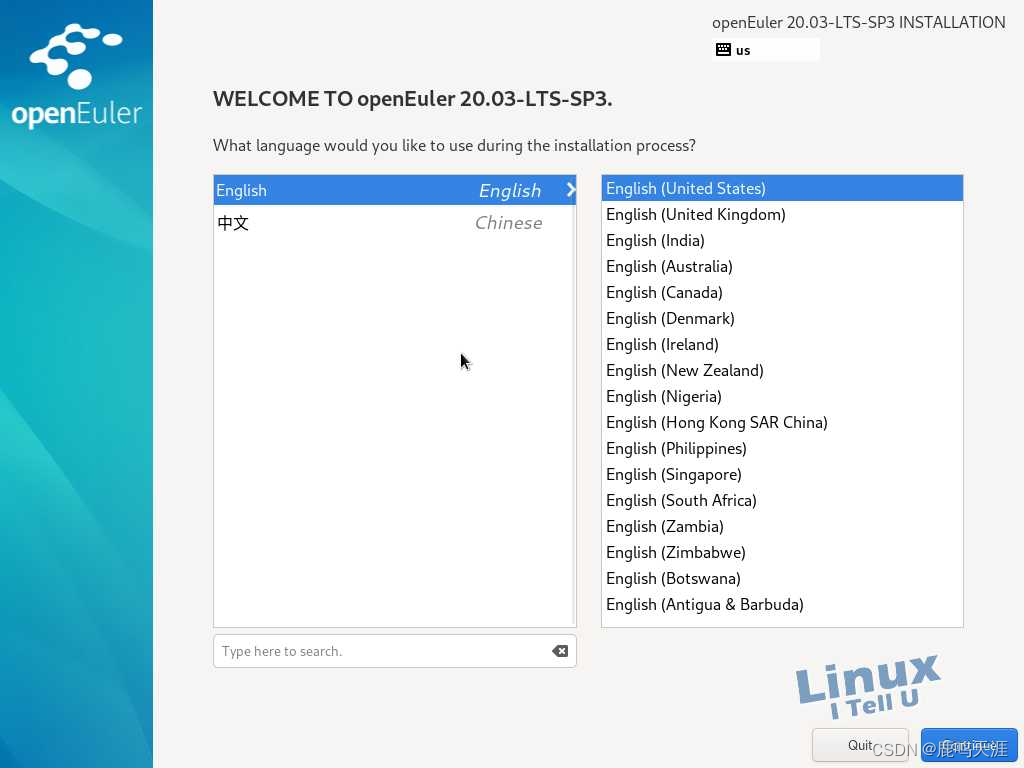
Task: Pick English (Australia) from locale list
Action: [x=782, y=266]
